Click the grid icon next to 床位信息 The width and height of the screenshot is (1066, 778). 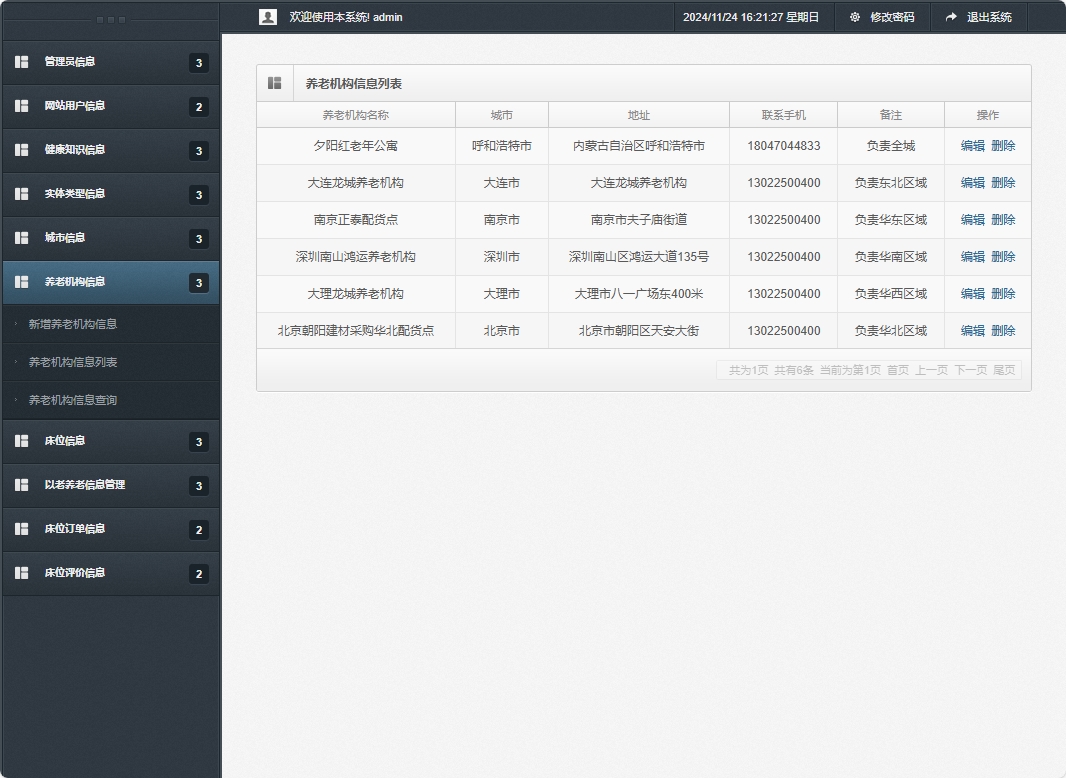[21, 441]
